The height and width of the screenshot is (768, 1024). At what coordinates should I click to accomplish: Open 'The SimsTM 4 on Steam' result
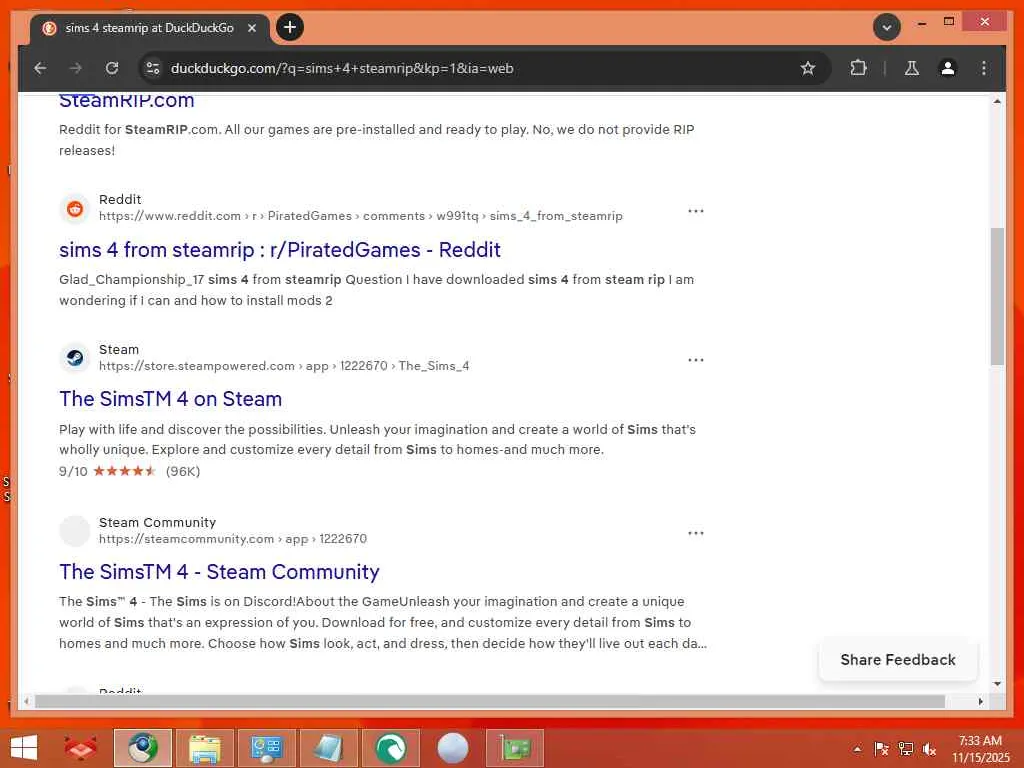(170, 398)
